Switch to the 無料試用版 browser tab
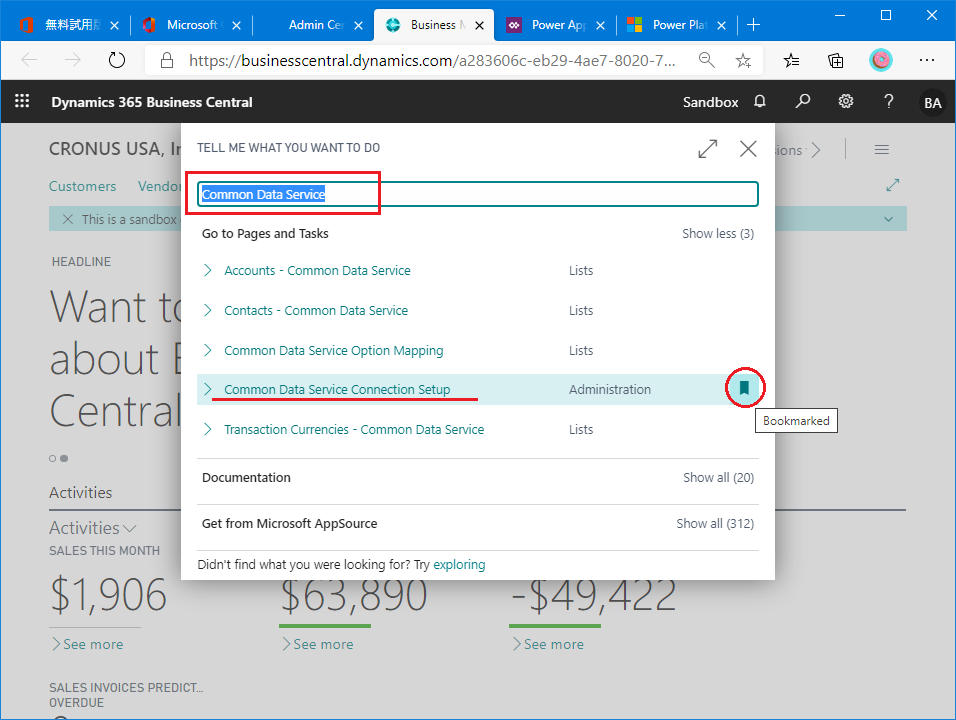The width and height of the screenshot is (956, 720). (70, 25)
